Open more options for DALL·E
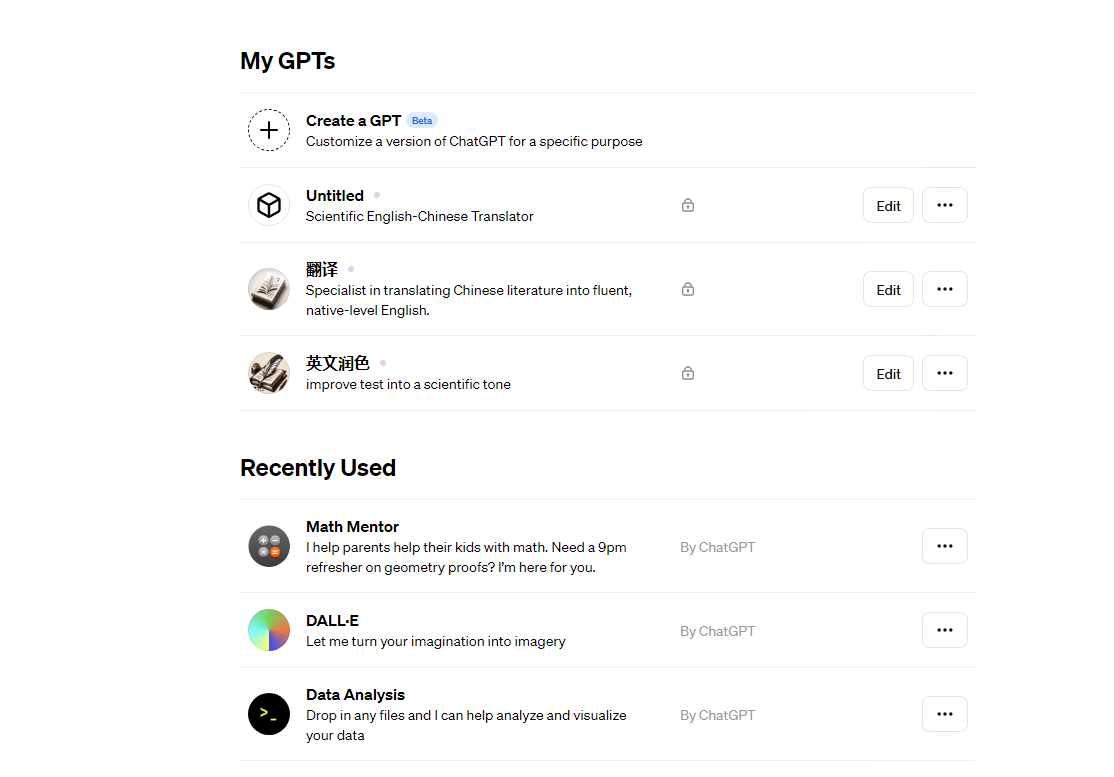 (945, 630)
